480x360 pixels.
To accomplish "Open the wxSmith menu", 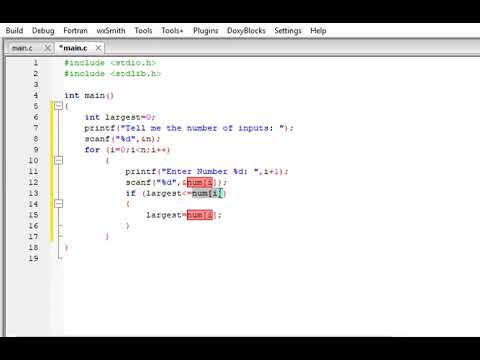I will tap(111, 31).
